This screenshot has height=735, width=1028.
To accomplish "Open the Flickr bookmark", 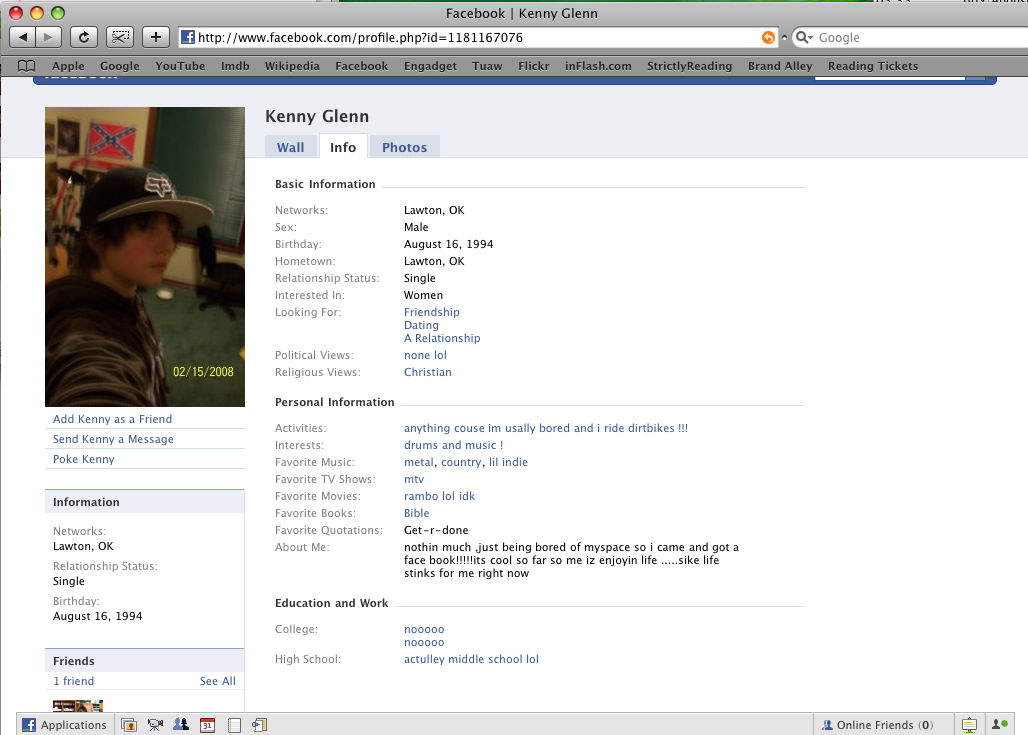I will click(534, 66).
